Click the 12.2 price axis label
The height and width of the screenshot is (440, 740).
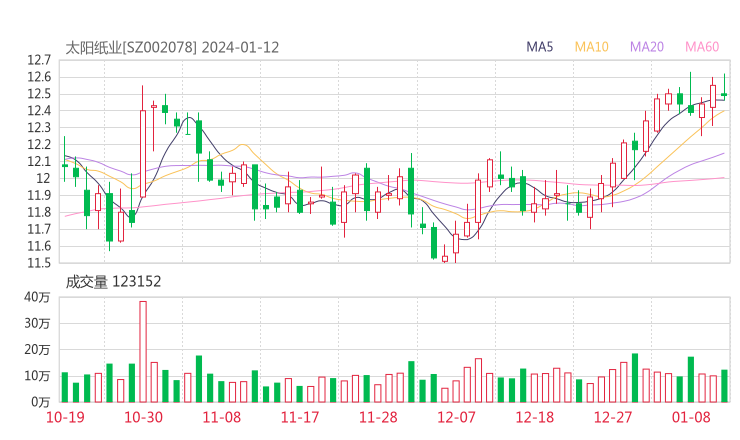coord(39,144)
